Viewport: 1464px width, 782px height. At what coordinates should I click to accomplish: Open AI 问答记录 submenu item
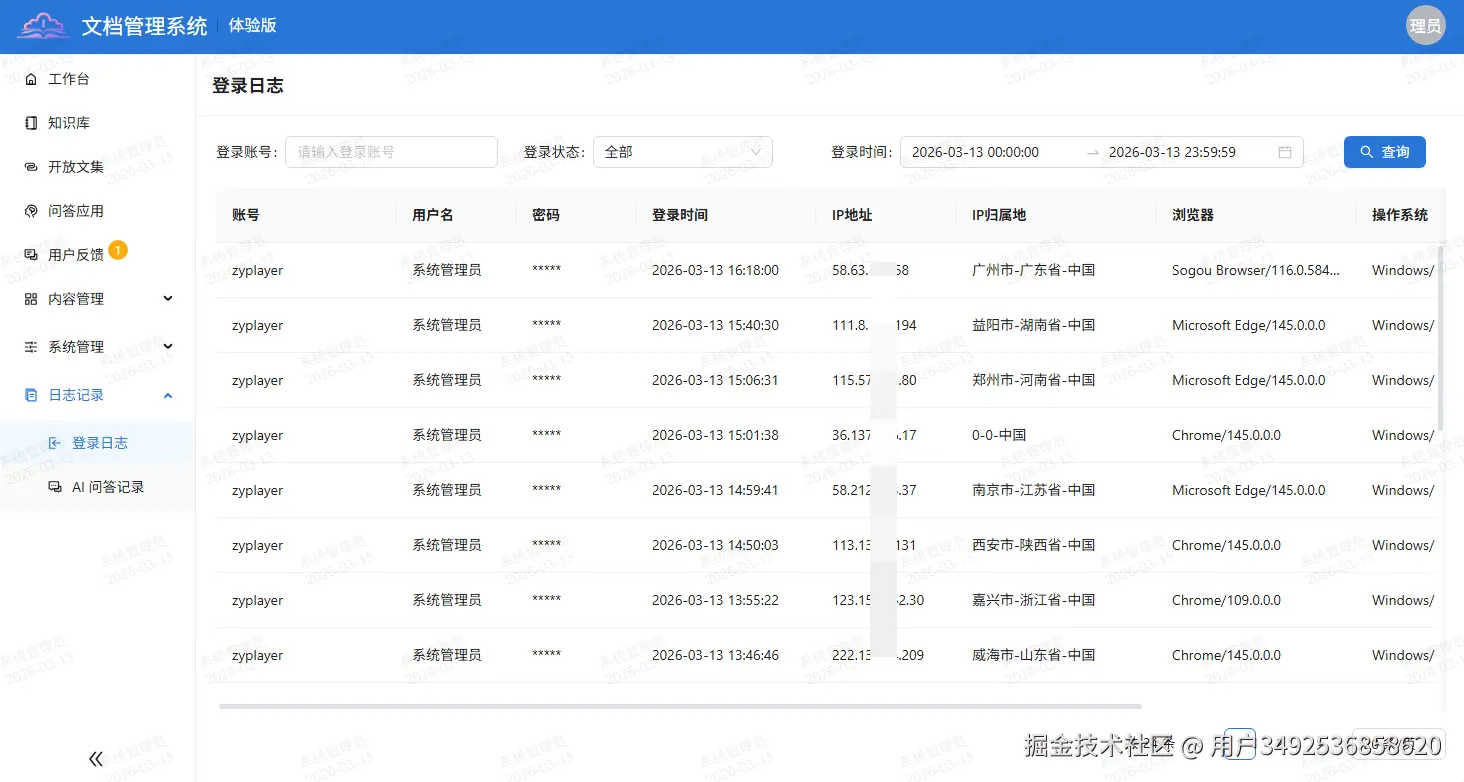click(x=97, y=487)
